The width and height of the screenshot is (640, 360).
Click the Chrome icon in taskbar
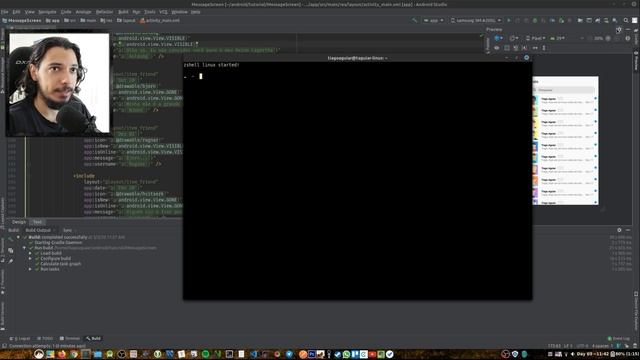point(73,354)
